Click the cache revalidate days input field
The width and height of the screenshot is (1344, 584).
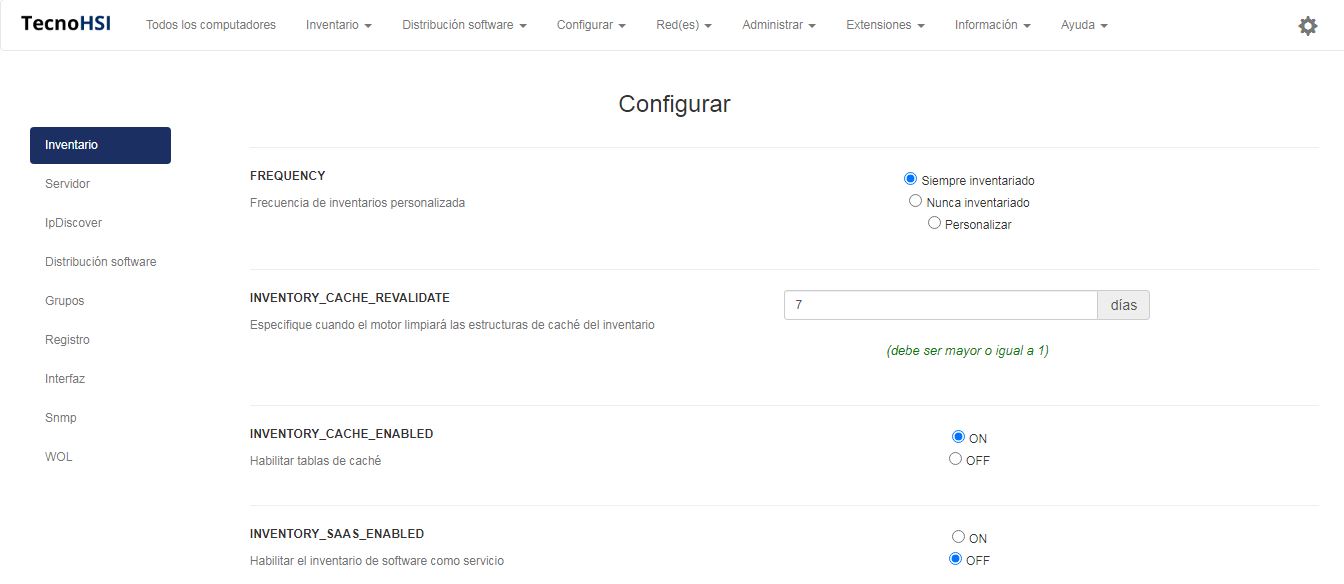(940, 305)
